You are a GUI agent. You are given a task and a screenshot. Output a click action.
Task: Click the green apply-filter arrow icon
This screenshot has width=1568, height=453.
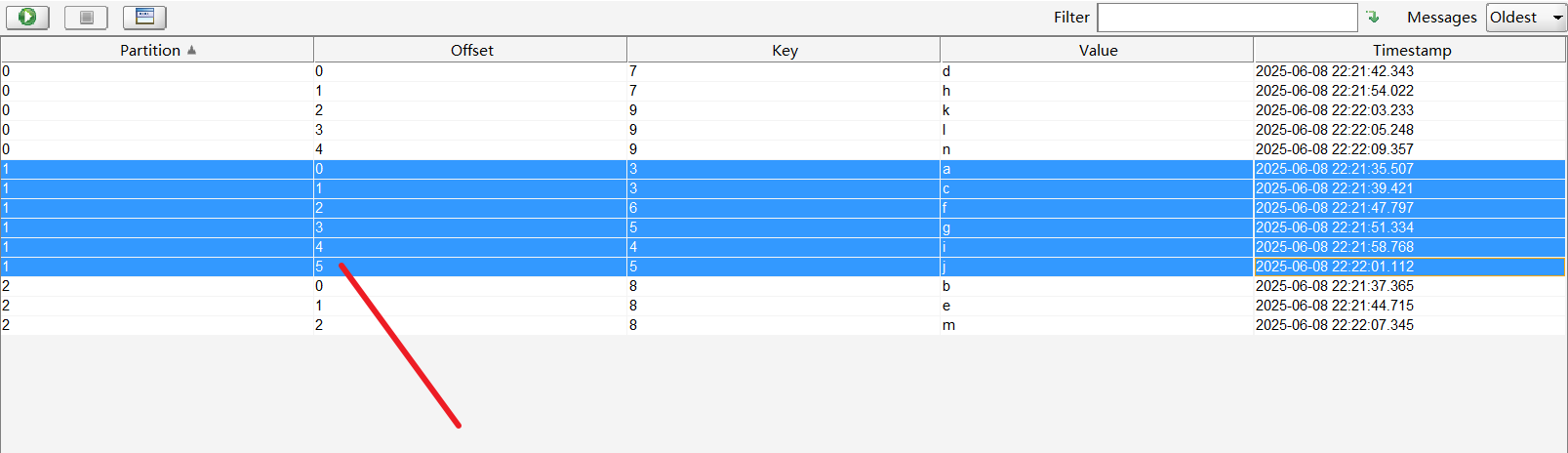[1373, 17]
